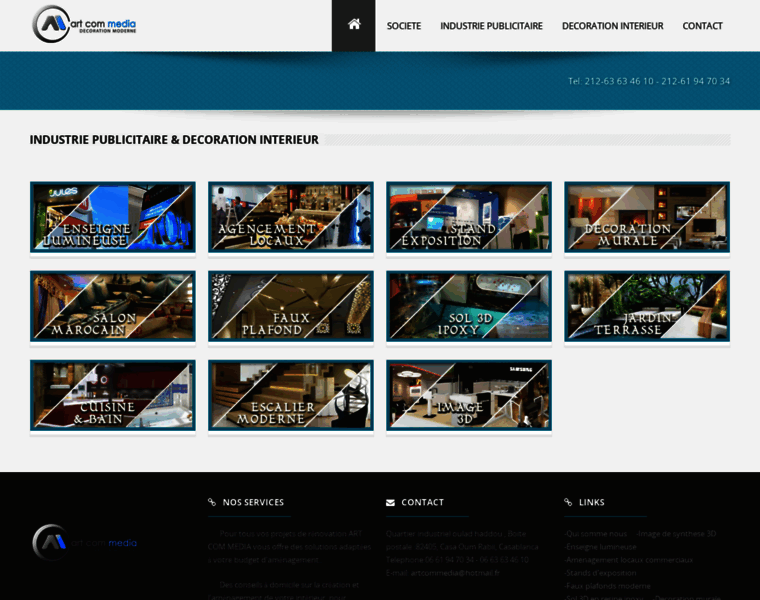Open the Contact page from navigation

pos(702,26)
